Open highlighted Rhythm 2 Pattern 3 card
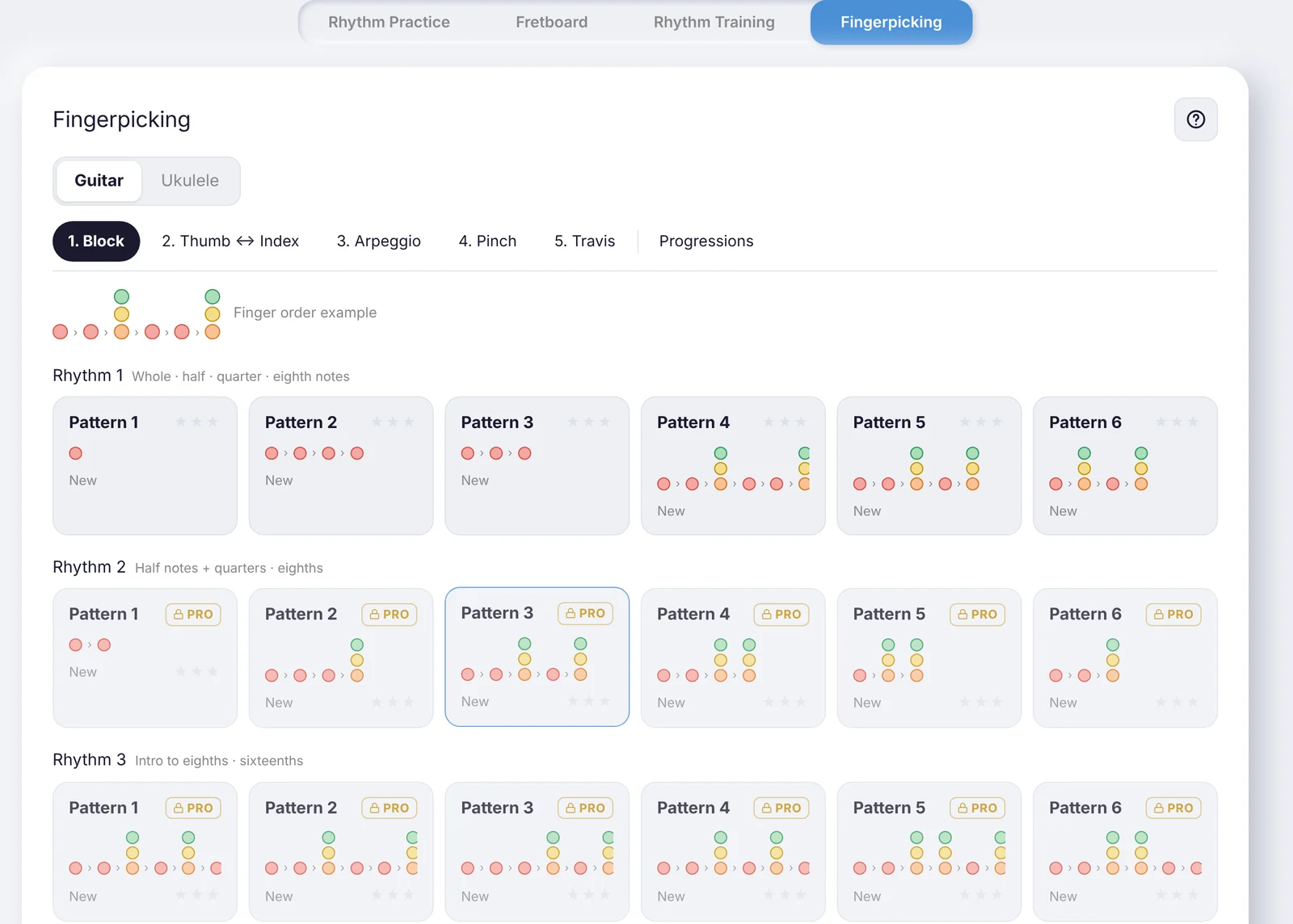 click(537, 657)
